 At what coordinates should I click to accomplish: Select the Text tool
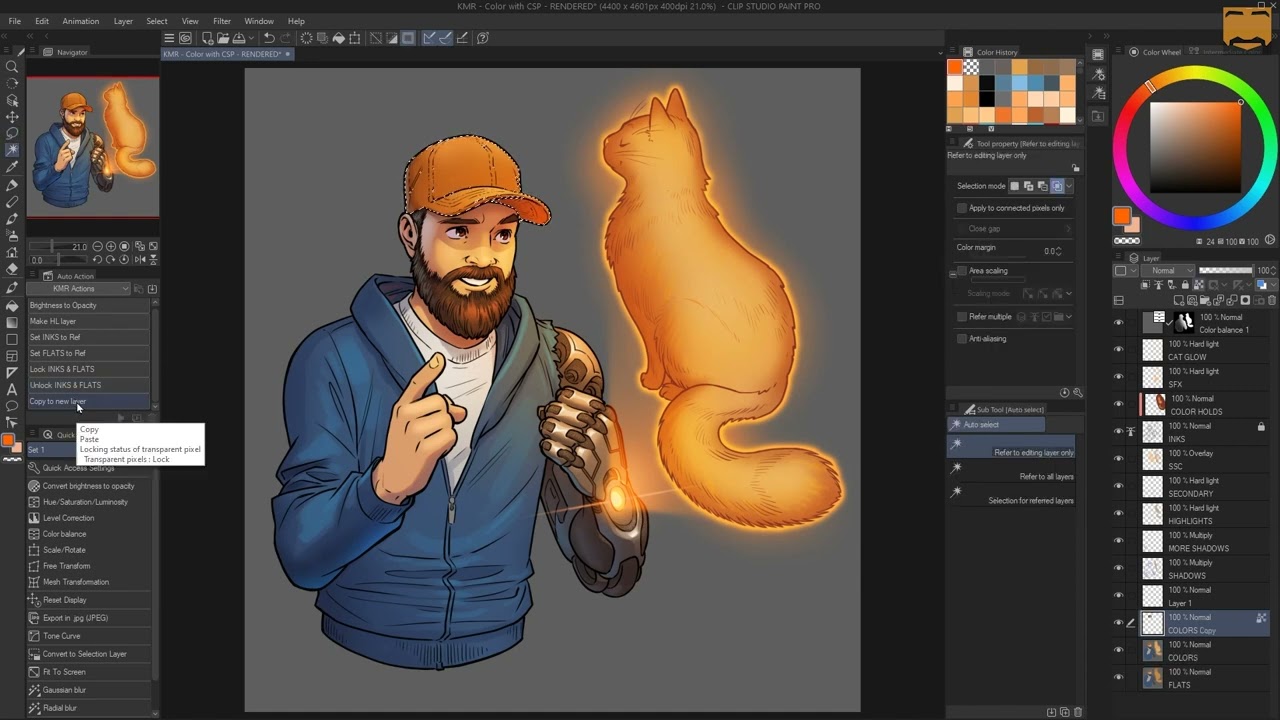tap(12, 389)
